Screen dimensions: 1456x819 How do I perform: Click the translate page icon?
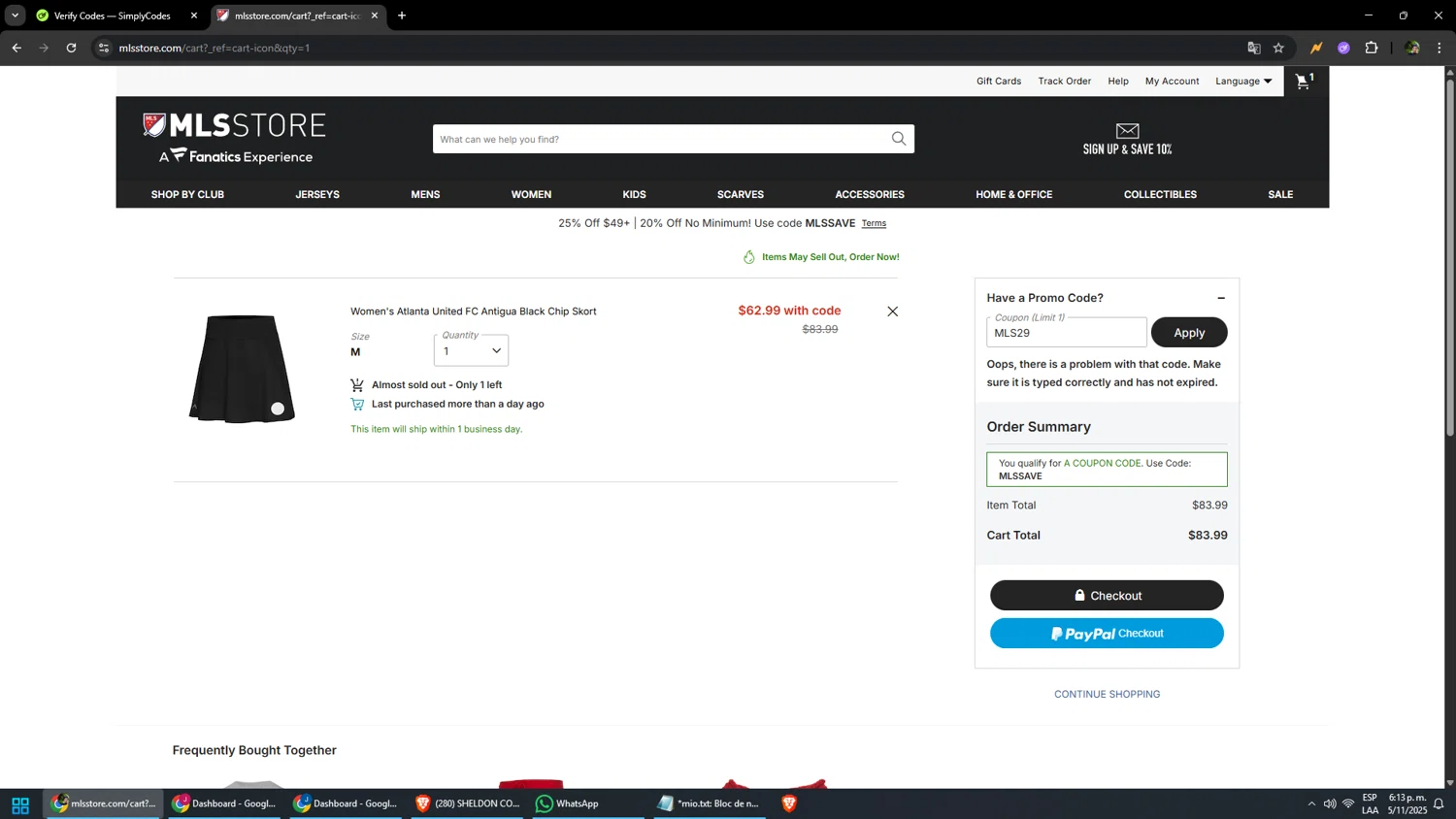tap(1253, 48)
